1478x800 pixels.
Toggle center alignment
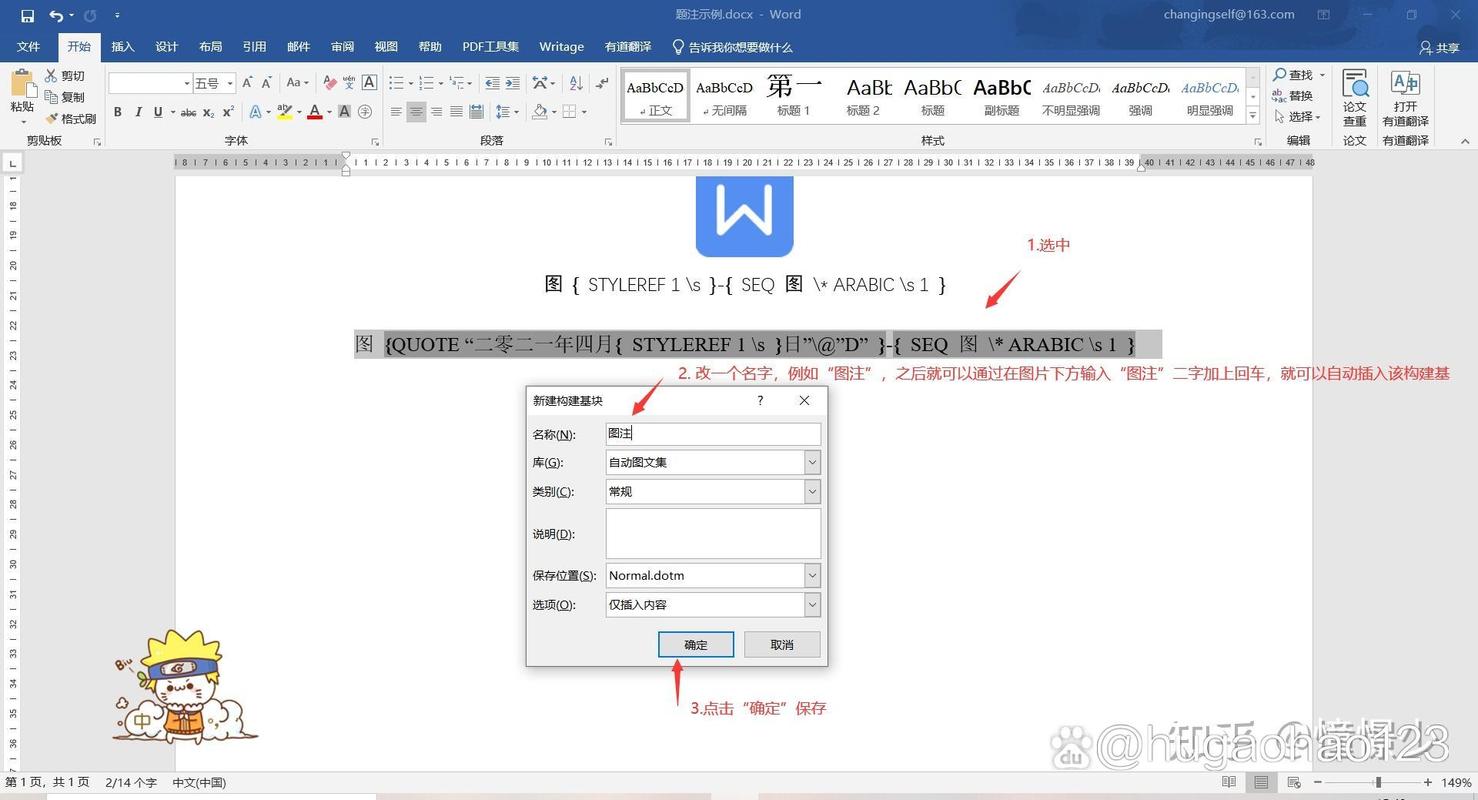coord(416,112)
